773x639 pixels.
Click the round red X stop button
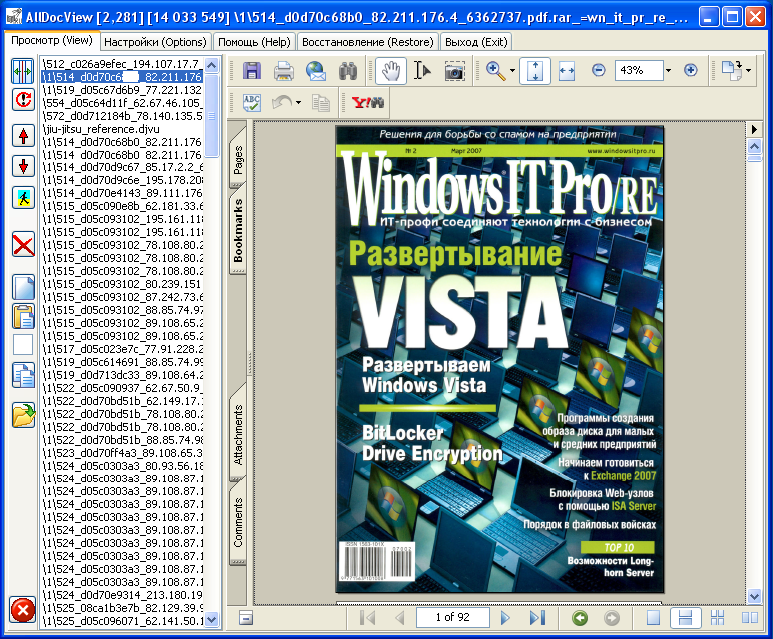point(23,611)
